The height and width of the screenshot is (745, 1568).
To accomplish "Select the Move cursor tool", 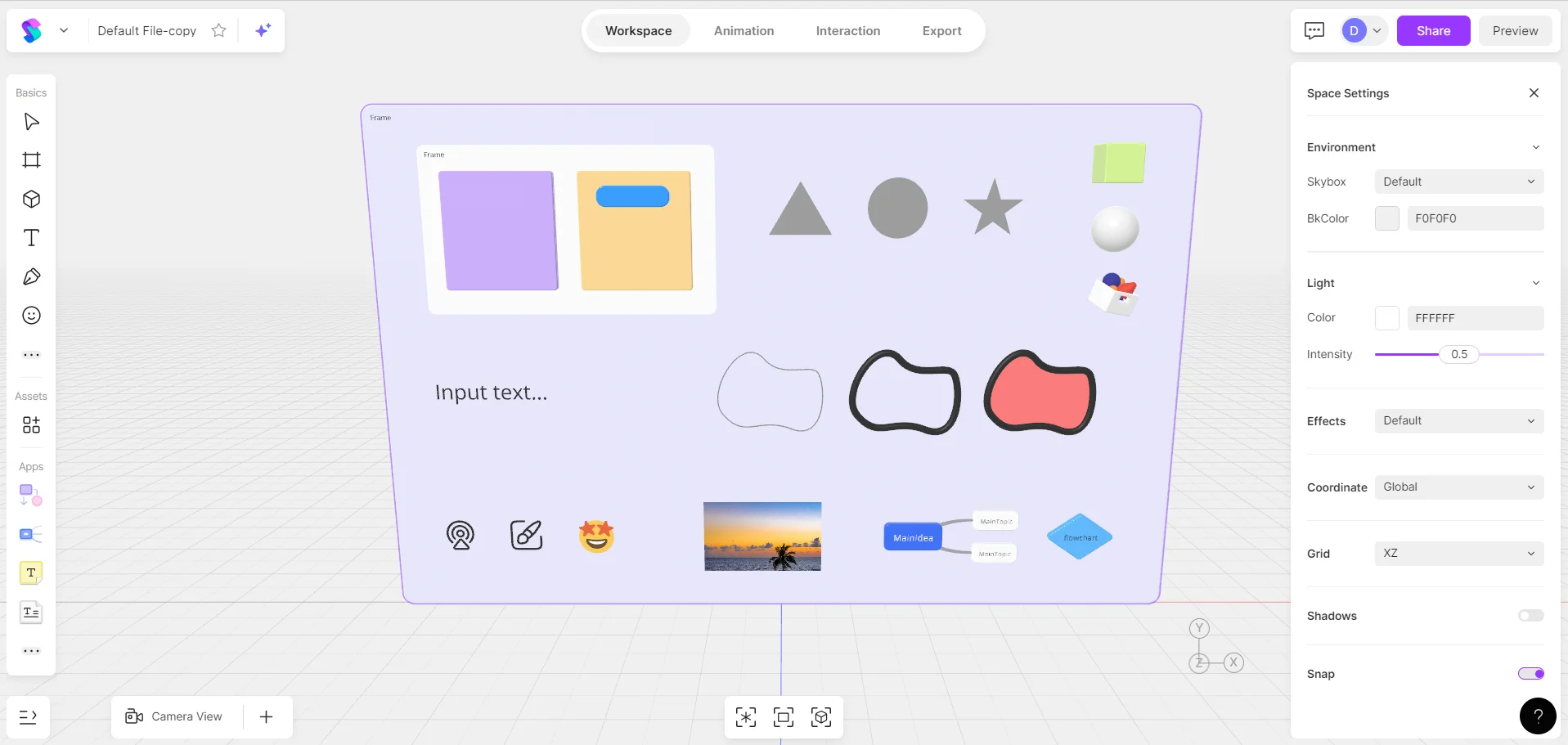I will coord(31,122).
